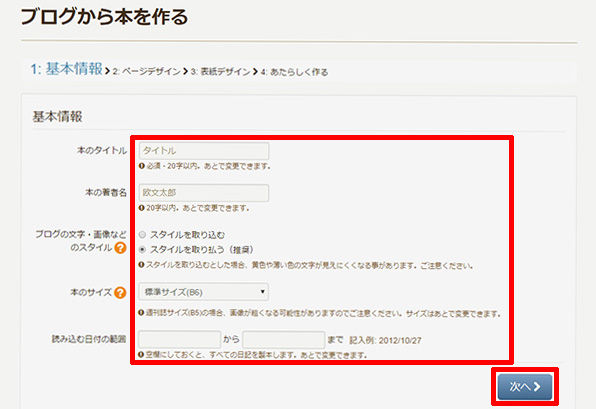Click info icon under the author name field
The width and height of the screenshot is (596, 409).
142,208
